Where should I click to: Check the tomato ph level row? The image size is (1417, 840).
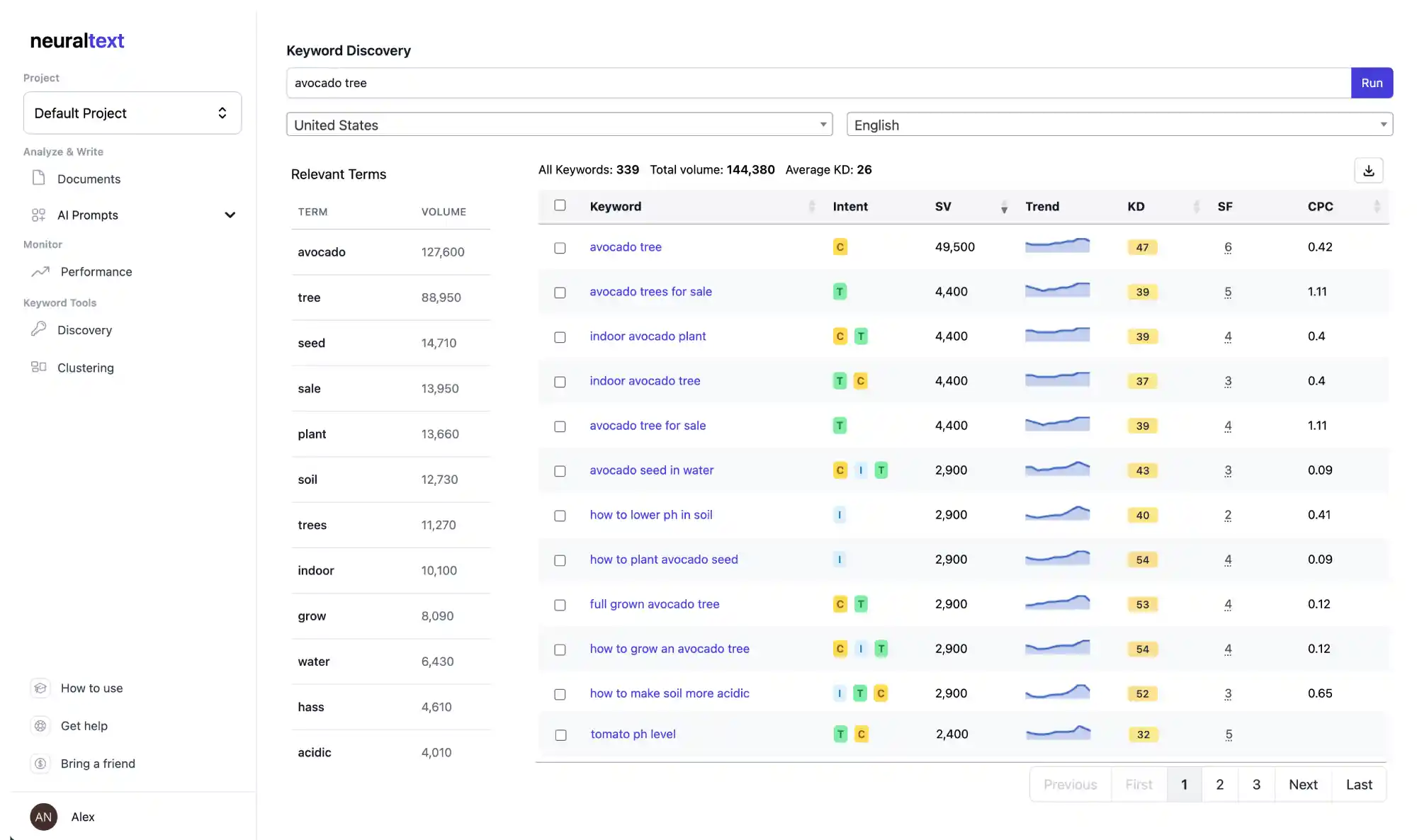(x=560, y=734)
